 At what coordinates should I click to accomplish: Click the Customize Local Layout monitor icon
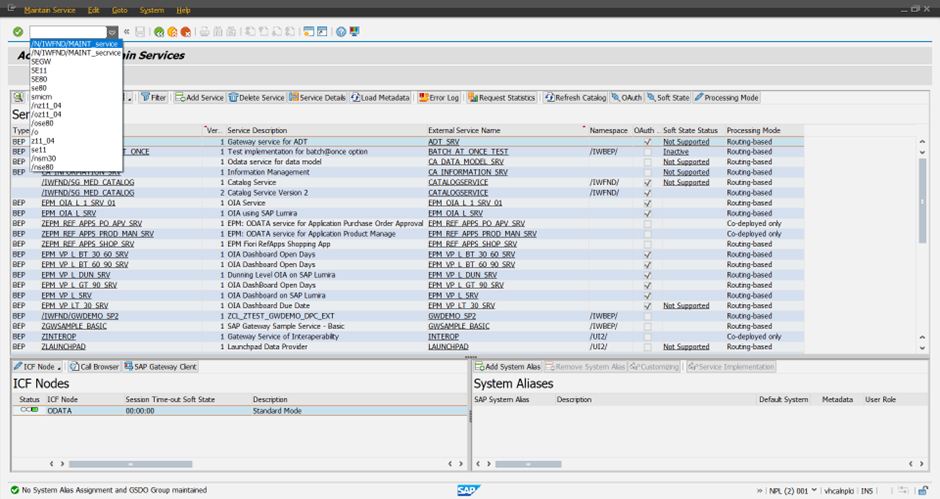click(x=354, y=32)
